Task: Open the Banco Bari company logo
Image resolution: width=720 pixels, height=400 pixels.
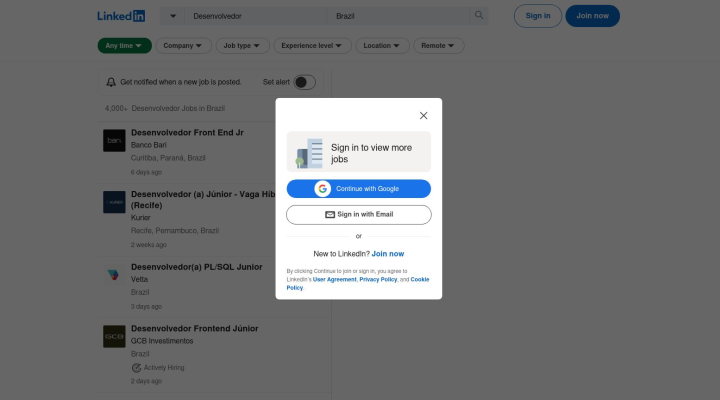Action: click(114, 141)
